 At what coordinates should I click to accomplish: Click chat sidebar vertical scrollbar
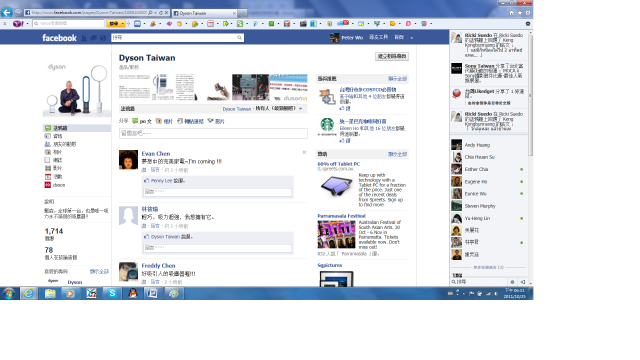click(530, 95)
